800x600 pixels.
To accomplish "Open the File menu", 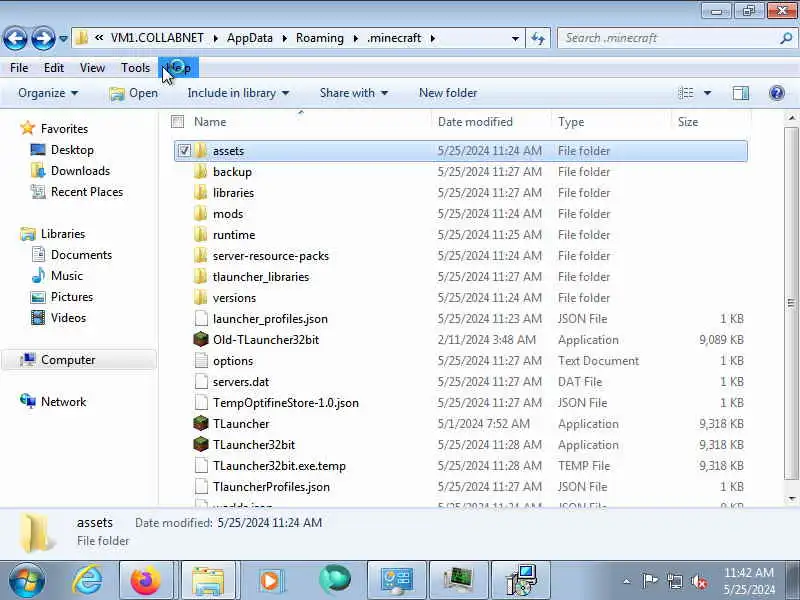I will tap(19, 67).
